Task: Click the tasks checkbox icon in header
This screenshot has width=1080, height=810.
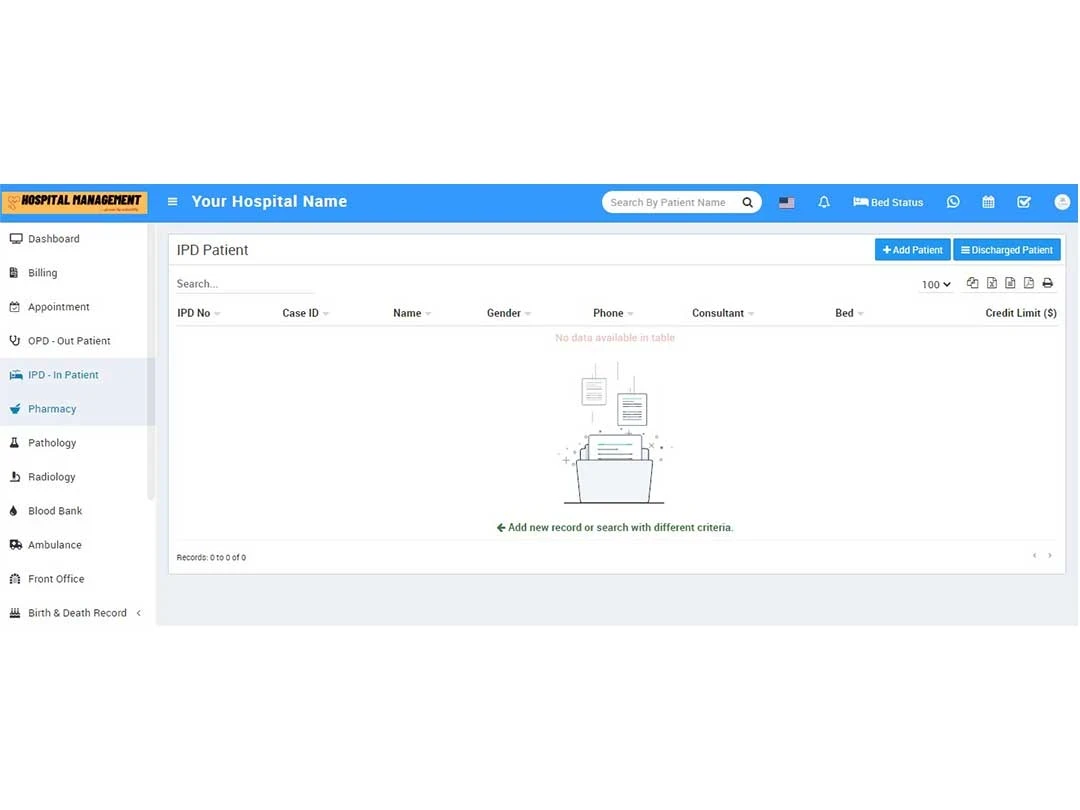Action: tap(1023, 202)
